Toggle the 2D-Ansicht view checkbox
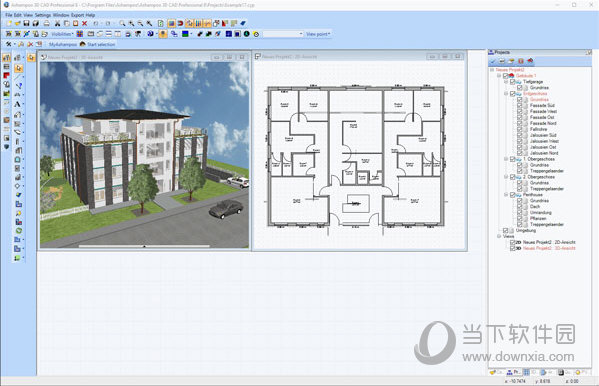This screenshot has height=386, width=599. tap(513, 242)
